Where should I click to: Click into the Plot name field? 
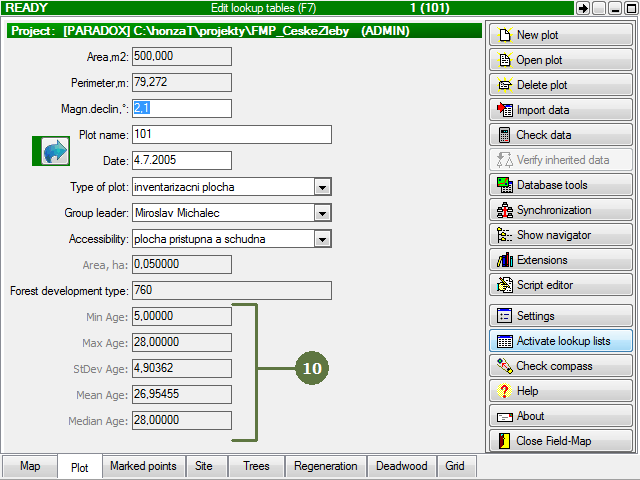point(231,134)
